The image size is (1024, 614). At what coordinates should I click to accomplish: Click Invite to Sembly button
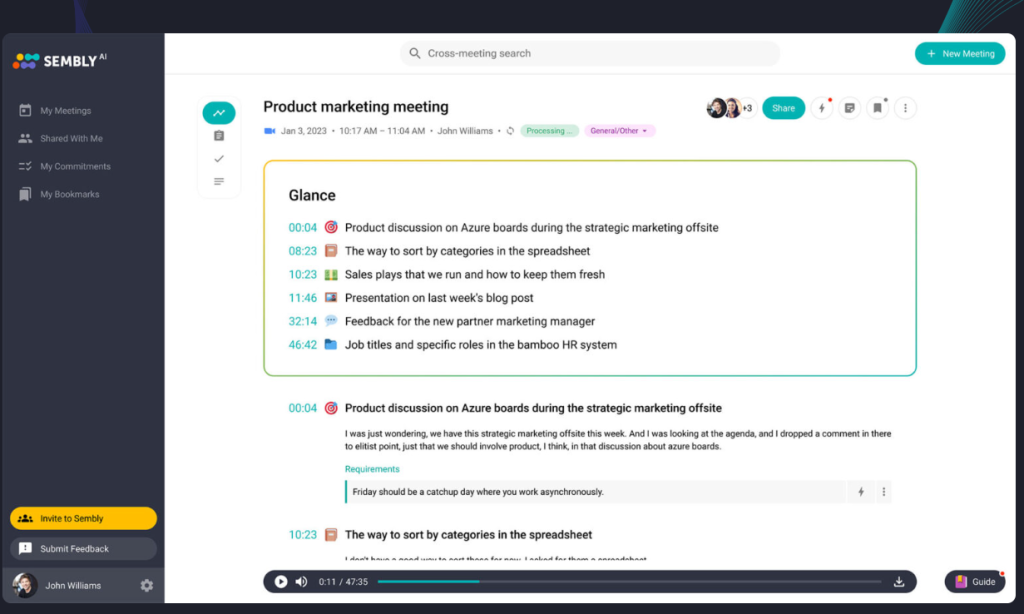[84, 518]
